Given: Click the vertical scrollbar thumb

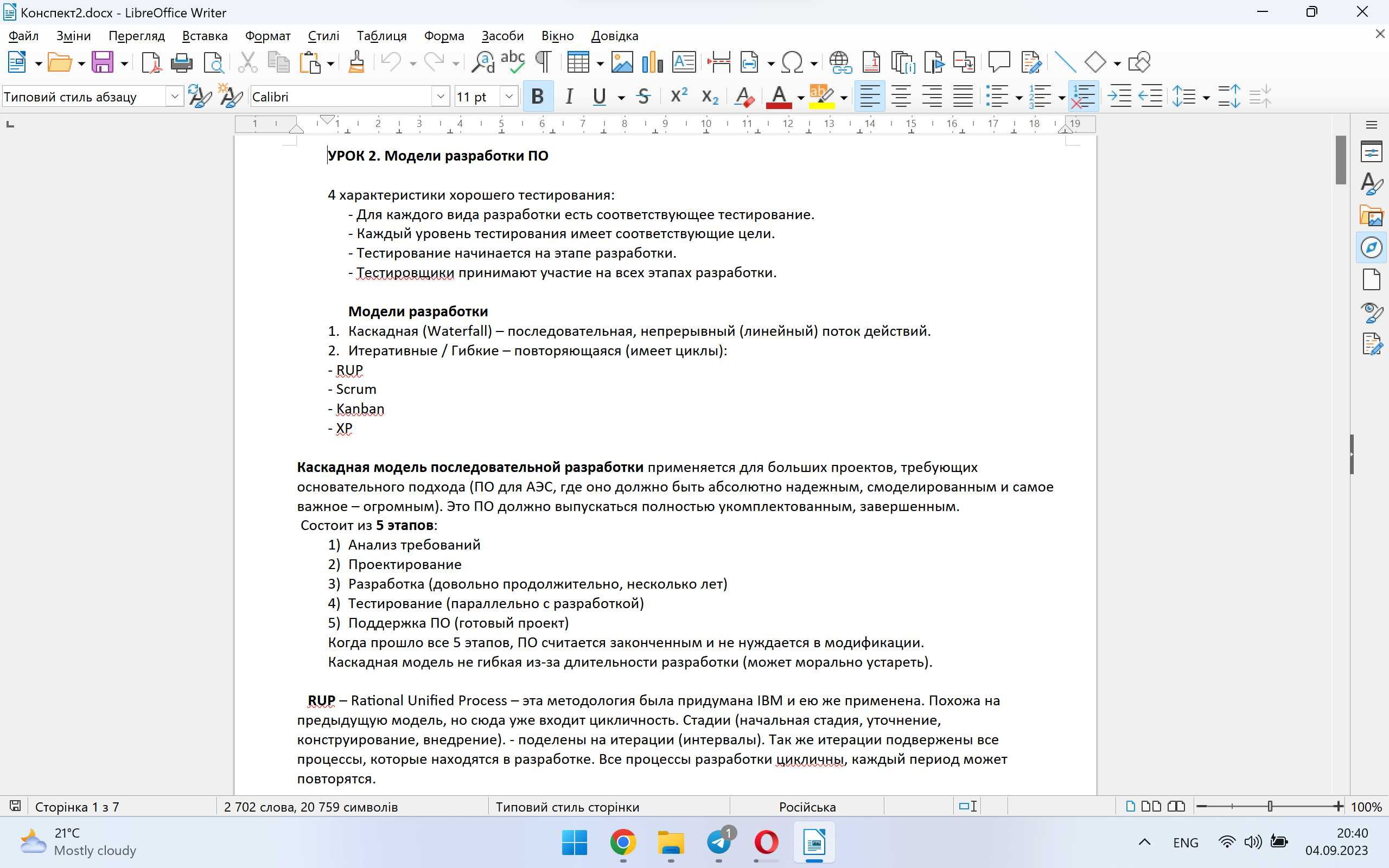Looking at the screenshot, I should (1341, 159).
